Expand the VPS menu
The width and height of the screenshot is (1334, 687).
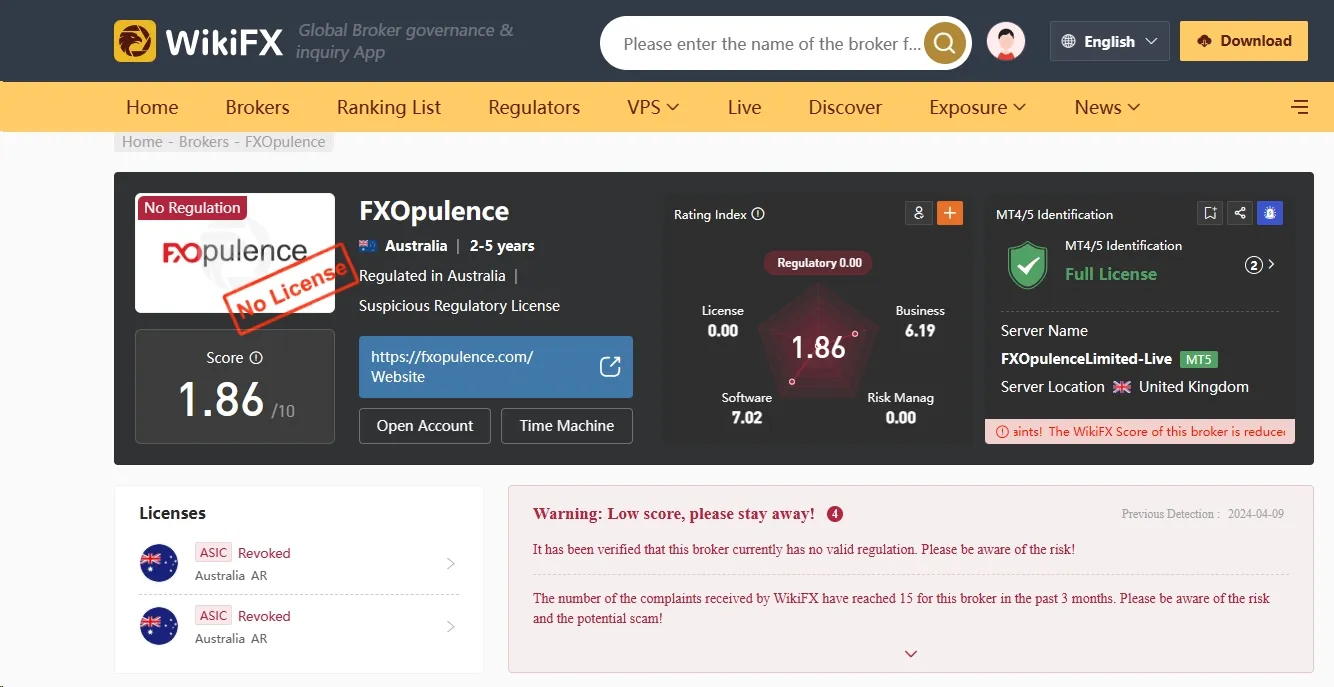pyautogui.click(x=653, y=107)
